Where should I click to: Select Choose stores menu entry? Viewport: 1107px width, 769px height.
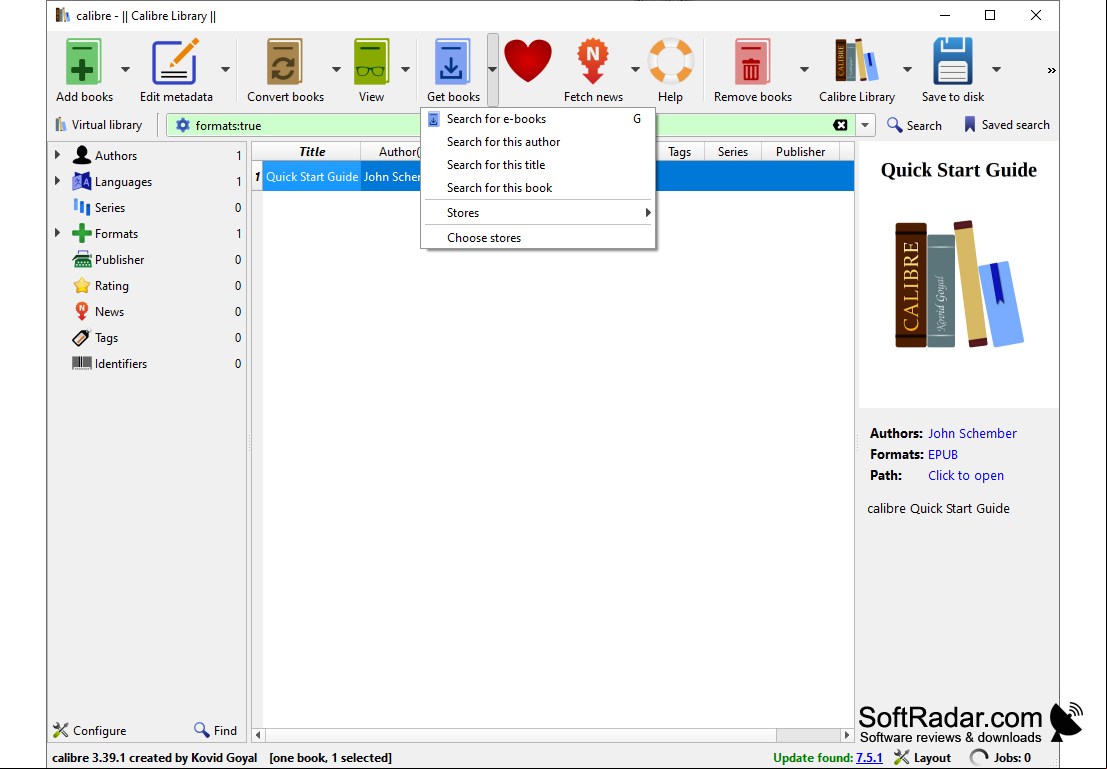pyautogui.click(x=538, y=238)
